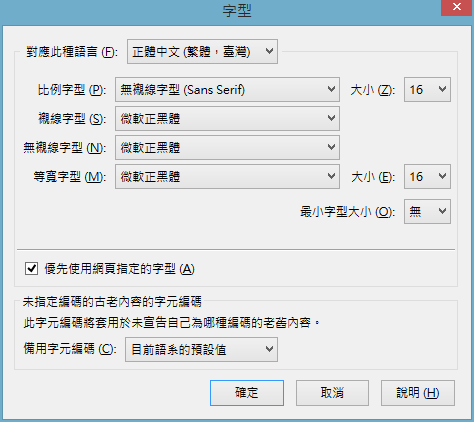Click the 說明 (H) help button
The height and width of the screenshot is (422, 474).
418,393
